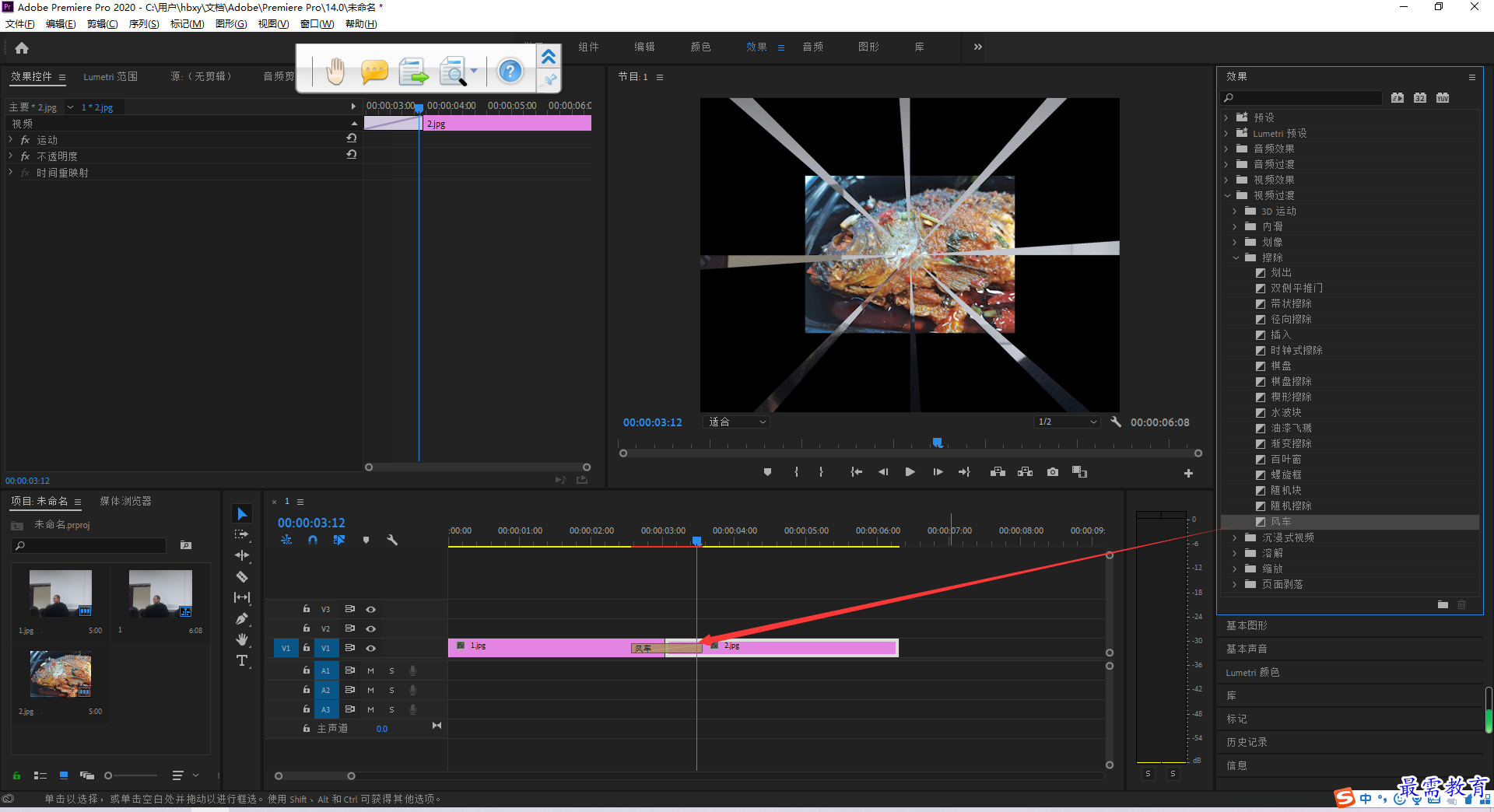The height and width of the screenshot is (812, 1494).
Task: Play the program monitor preview
Action: [x=910, y=472]
